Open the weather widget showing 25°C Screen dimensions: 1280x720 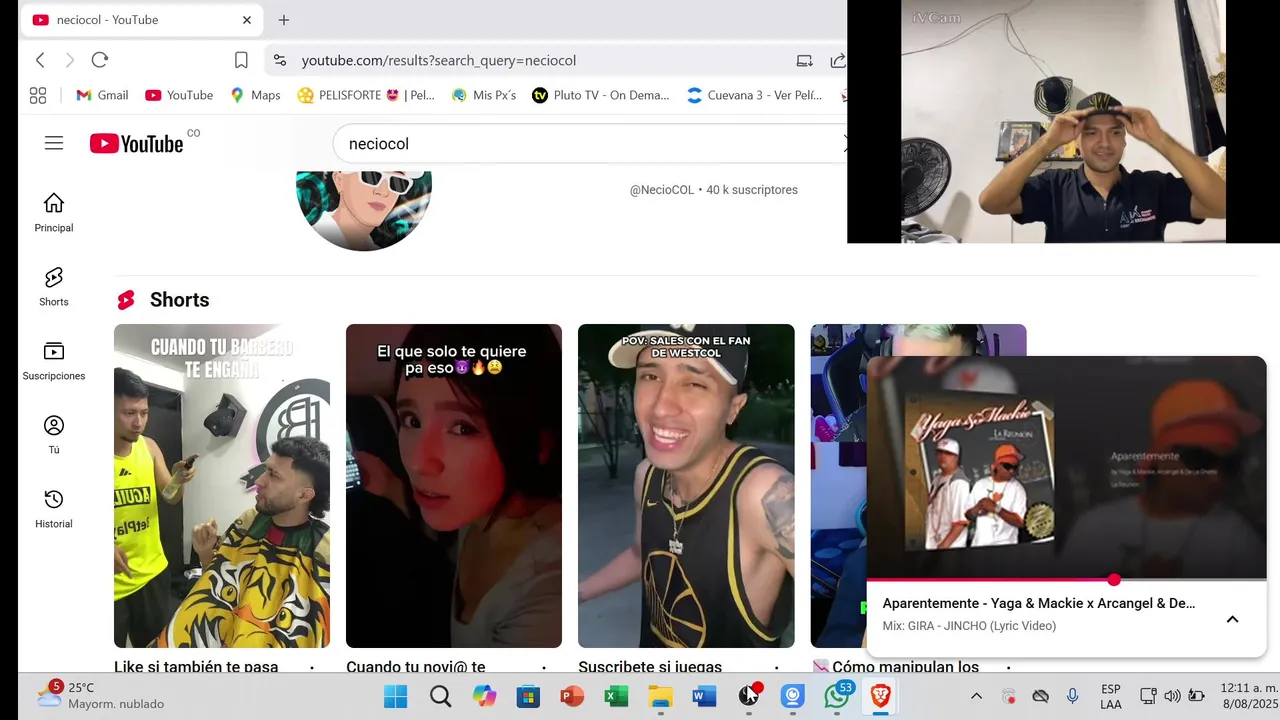click(x=100, y=695)
